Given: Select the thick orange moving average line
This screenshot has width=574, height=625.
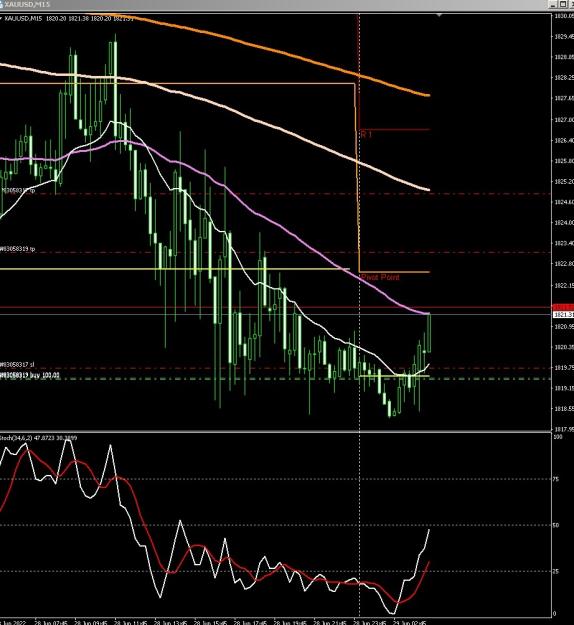Looking at the screenshot, I should (279, 51).
